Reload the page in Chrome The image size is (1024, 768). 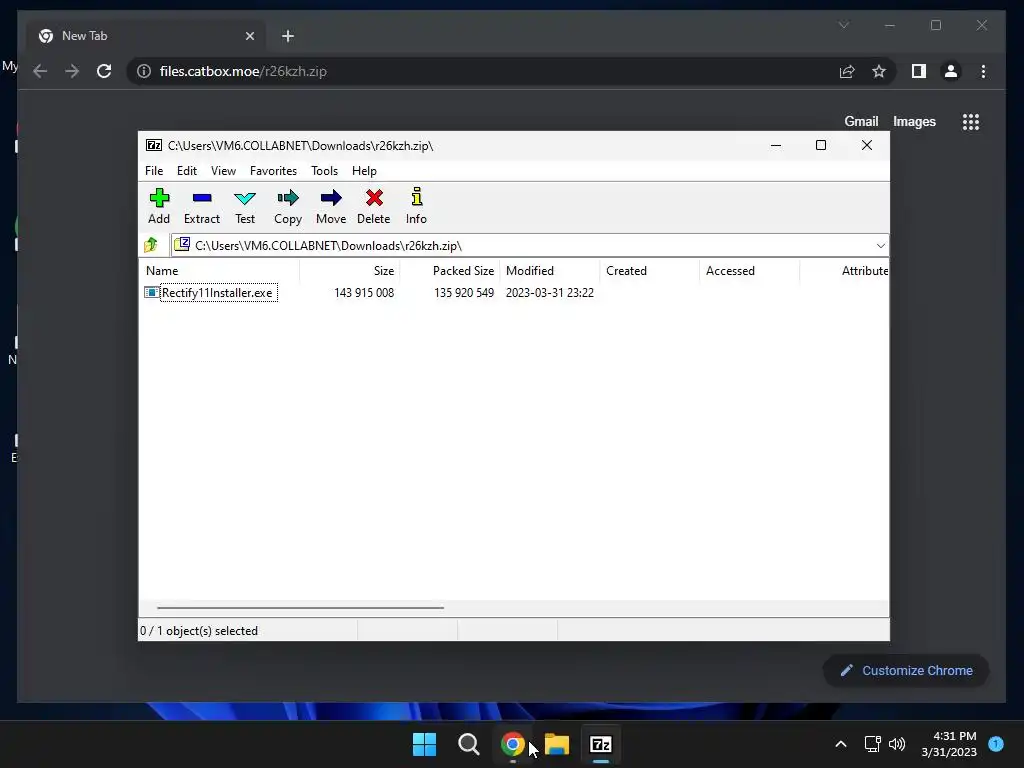tap(104, 71)
